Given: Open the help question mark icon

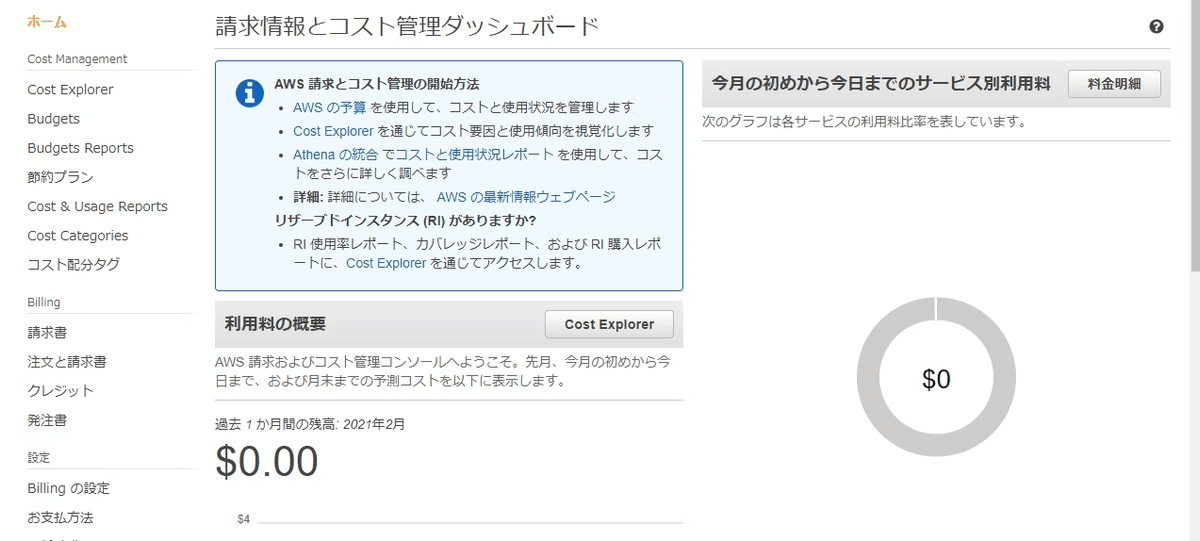Looking at the screenshot, I should (1157, 28).
